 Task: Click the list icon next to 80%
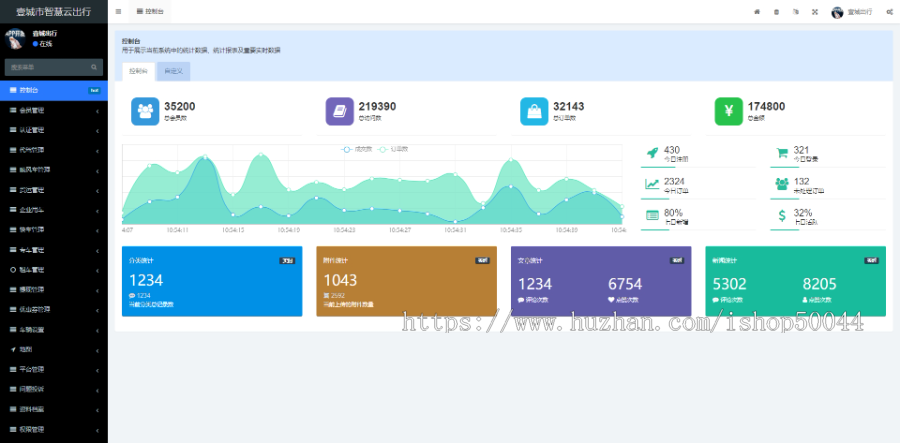[652, 215]
